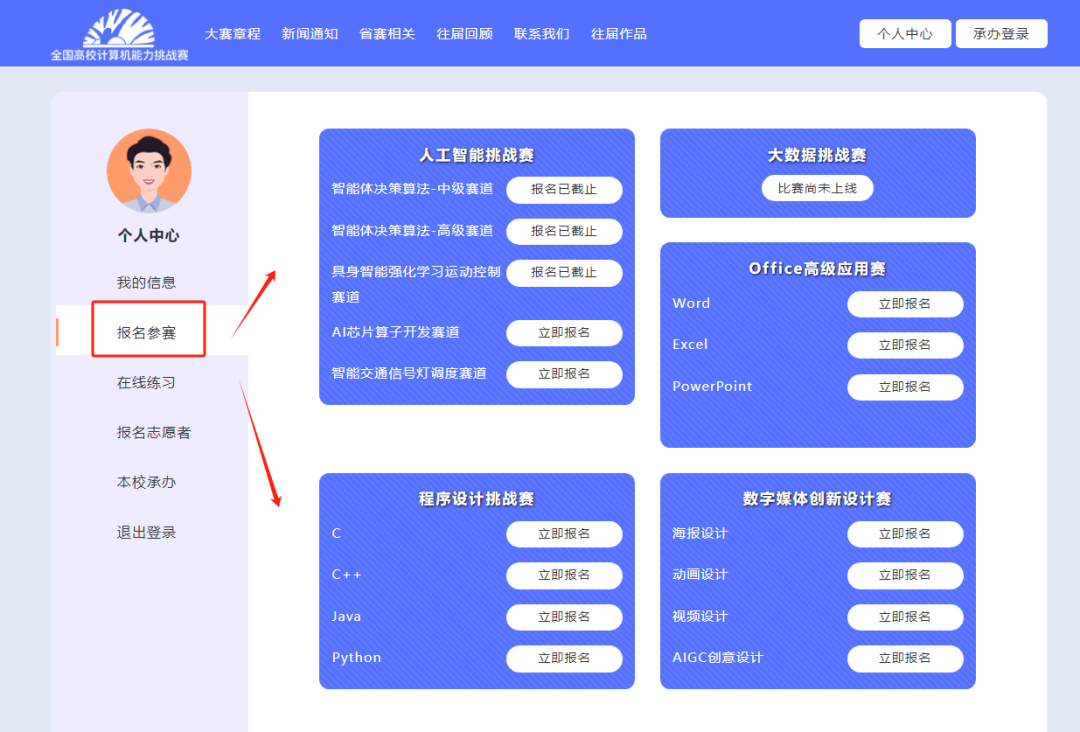The width and height of the screenshot is (1080, 732).
Task: Open 大赛章程 in the top menu
Action: 233,34
